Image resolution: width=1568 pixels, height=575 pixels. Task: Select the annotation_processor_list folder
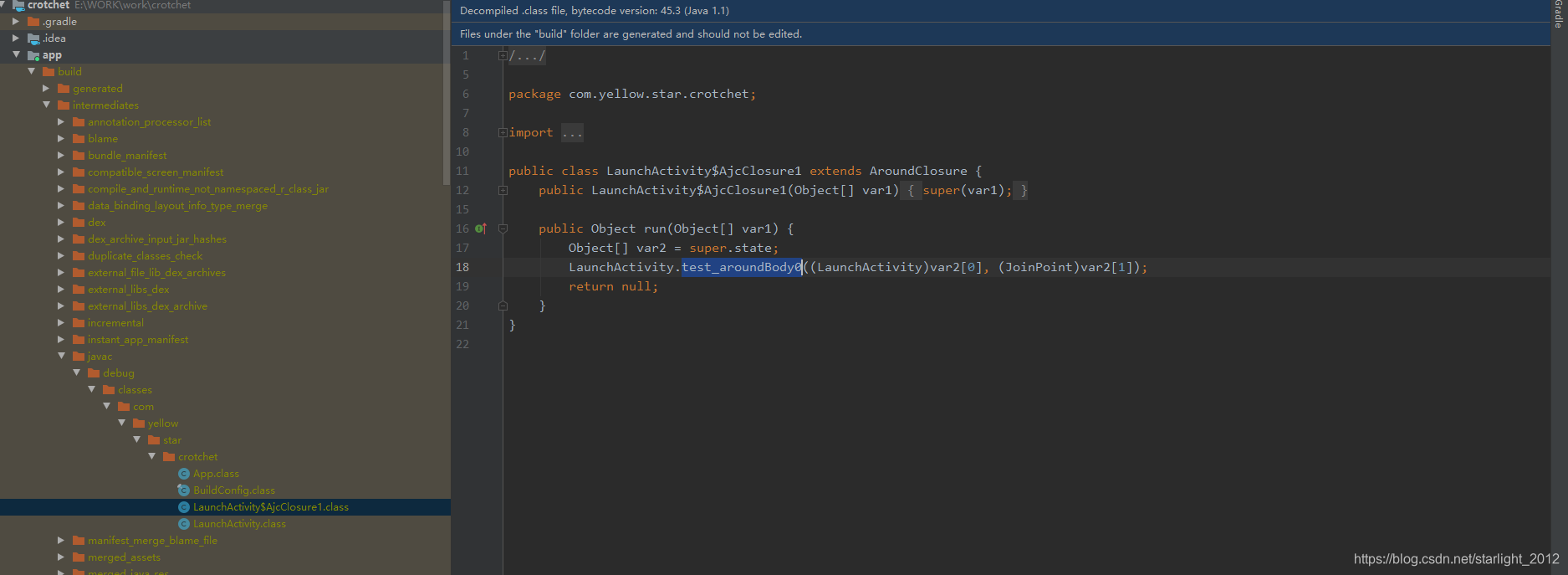[149, 122]
